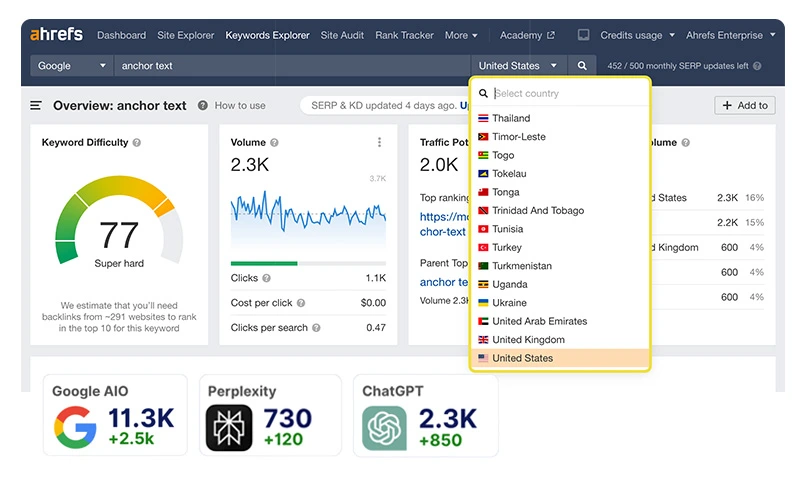800x480 pixels.
Task: Click the Add to button
Action: 744,105
